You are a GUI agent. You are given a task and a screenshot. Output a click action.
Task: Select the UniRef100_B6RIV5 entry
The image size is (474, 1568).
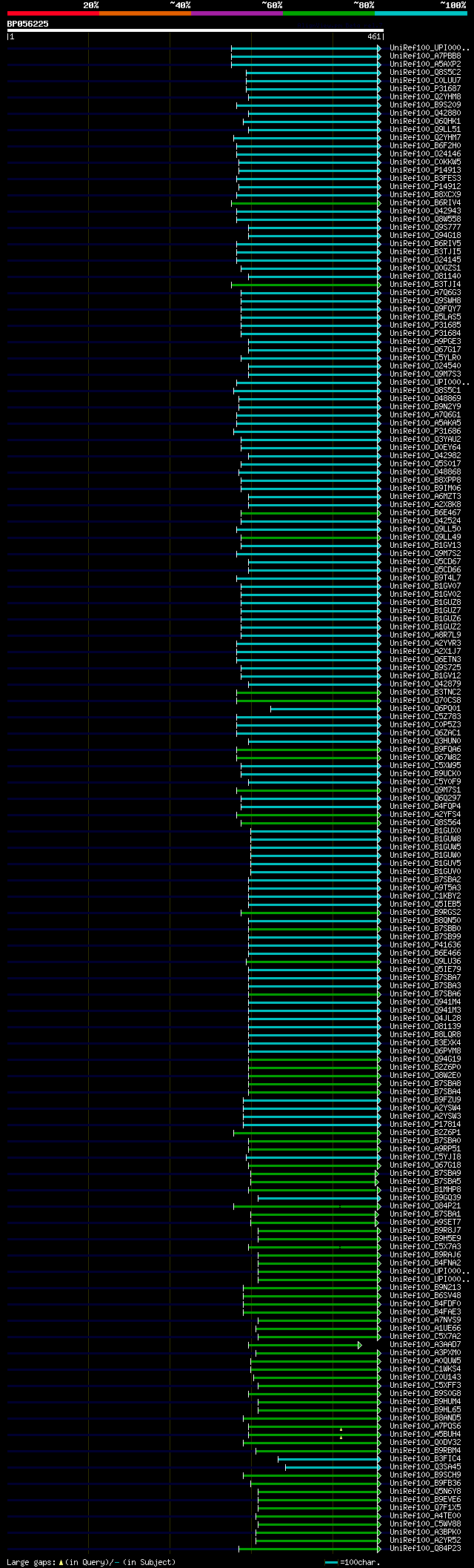(x=425, y=243)
